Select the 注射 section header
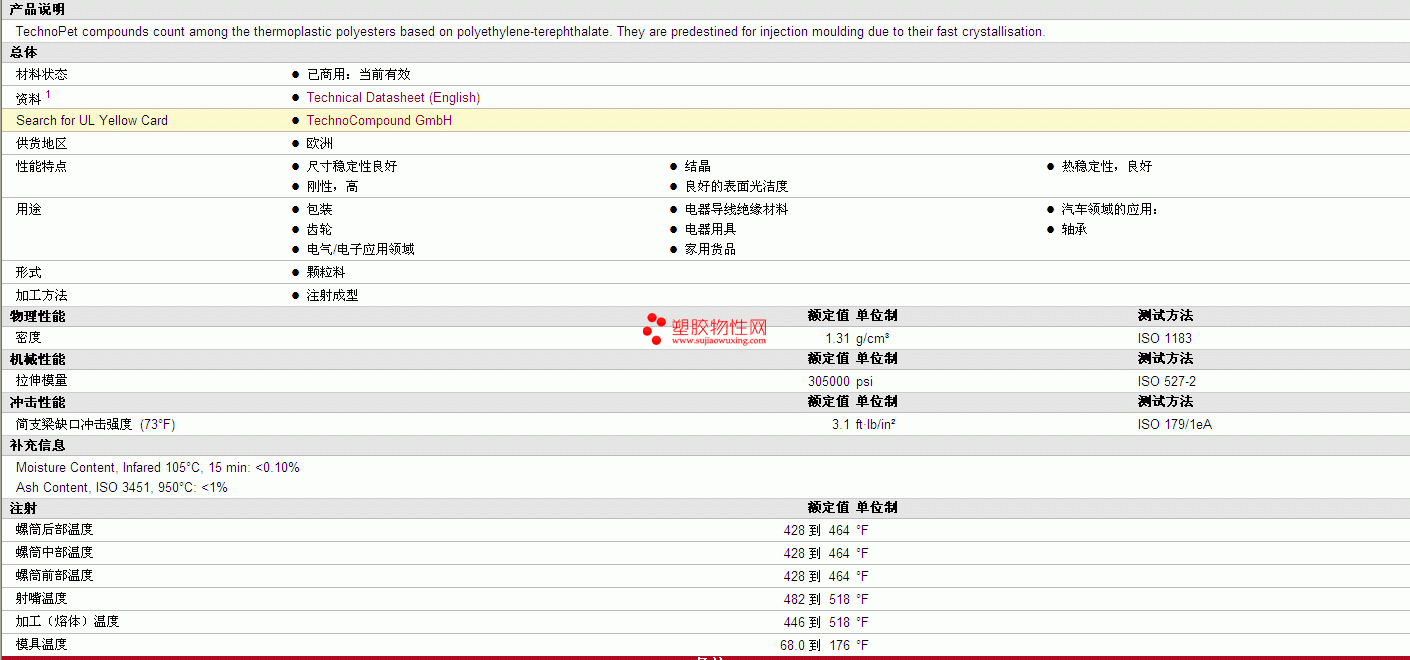 point(24,508)
